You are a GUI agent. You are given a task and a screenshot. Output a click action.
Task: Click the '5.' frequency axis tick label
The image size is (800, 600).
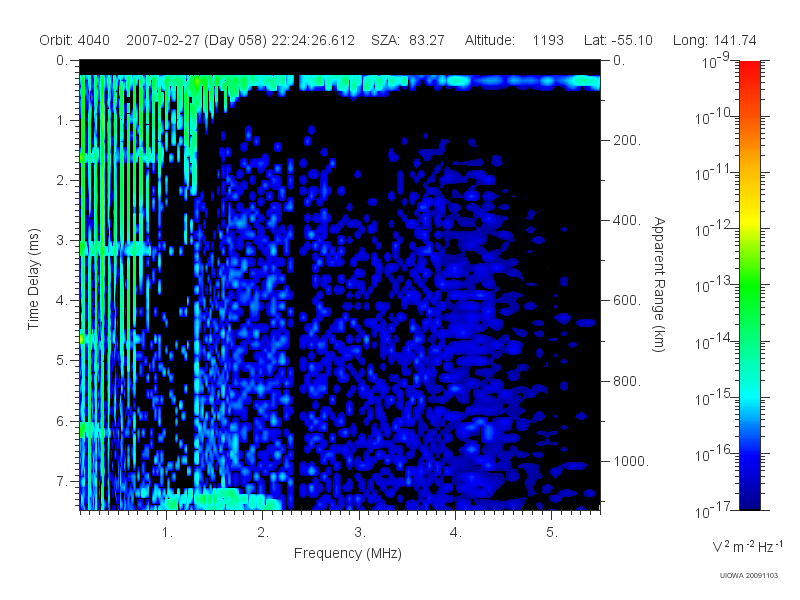(552, 533)
